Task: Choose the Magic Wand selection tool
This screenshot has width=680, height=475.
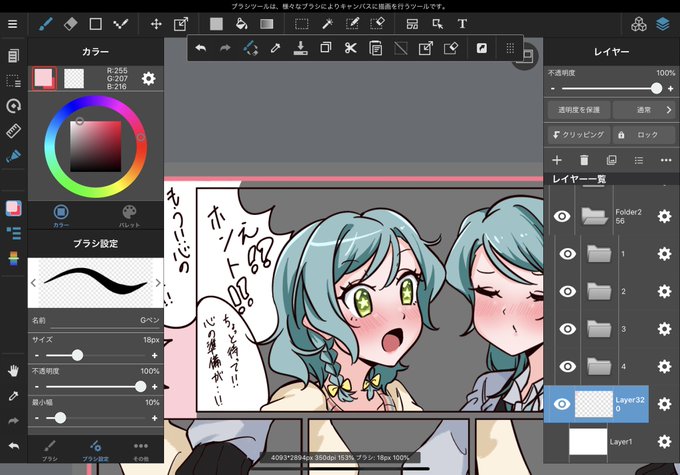Action: tap(327, 24)
